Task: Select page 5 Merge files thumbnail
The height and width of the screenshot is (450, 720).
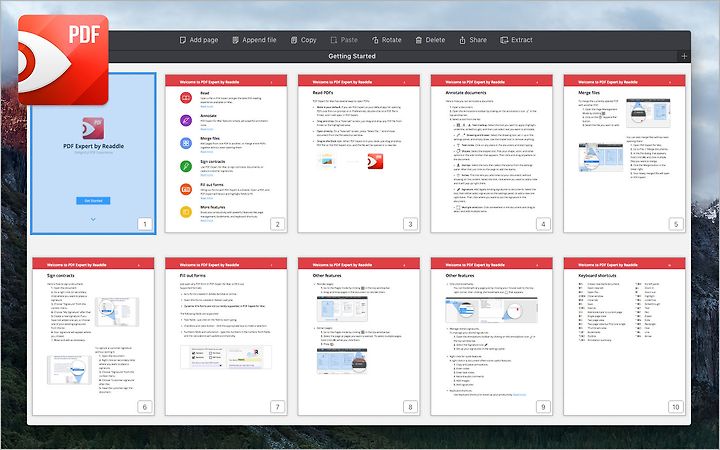Action: pos(624,153)
